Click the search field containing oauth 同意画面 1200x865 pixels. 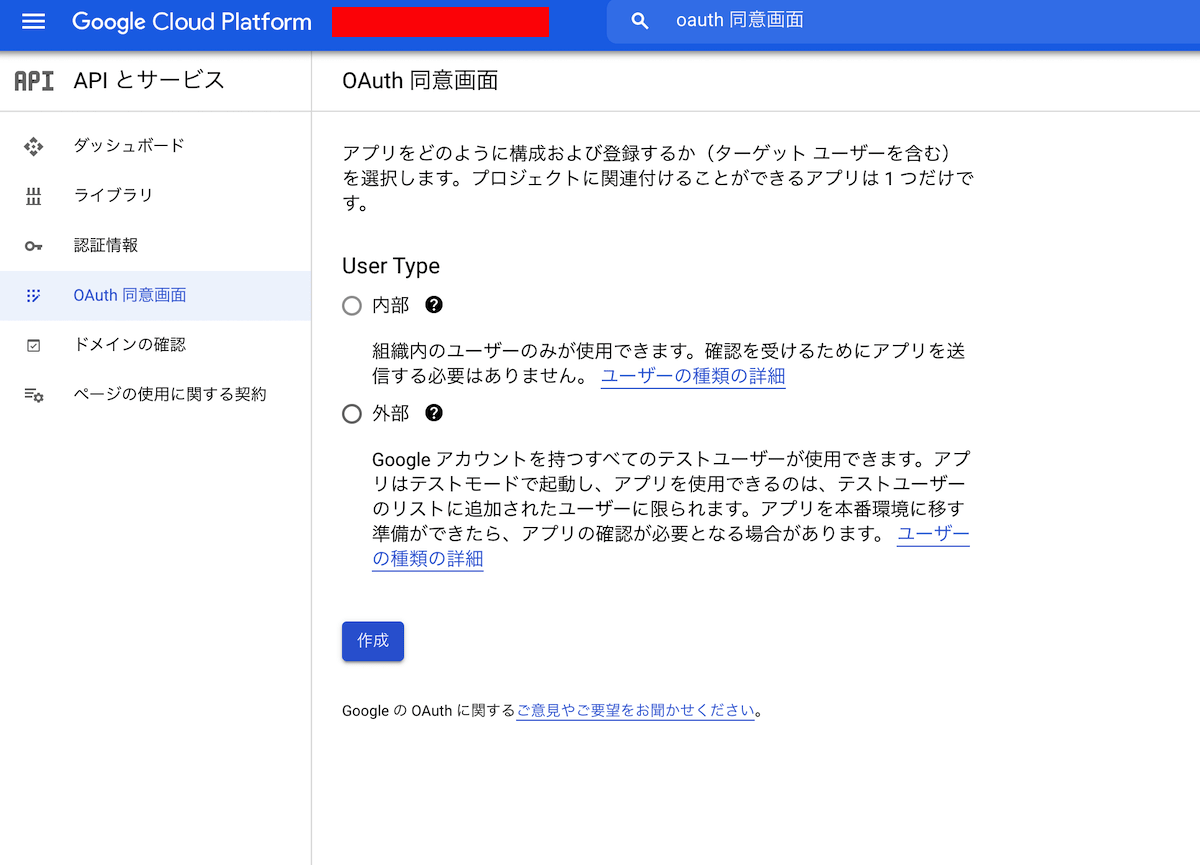[903, 21]
